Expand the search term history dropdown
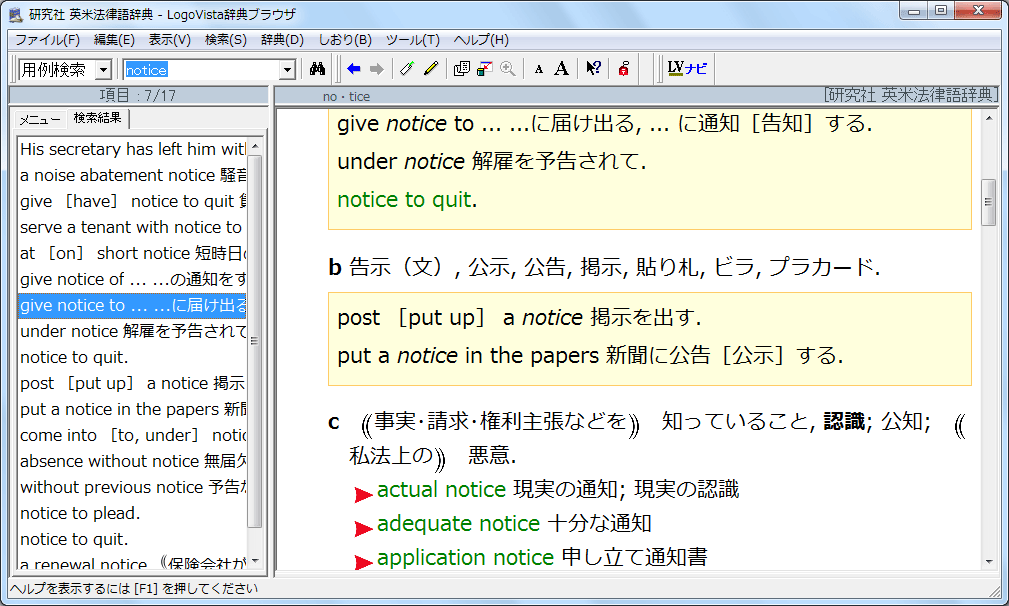The image size is (1009, 606). click(x=288, y=70)
